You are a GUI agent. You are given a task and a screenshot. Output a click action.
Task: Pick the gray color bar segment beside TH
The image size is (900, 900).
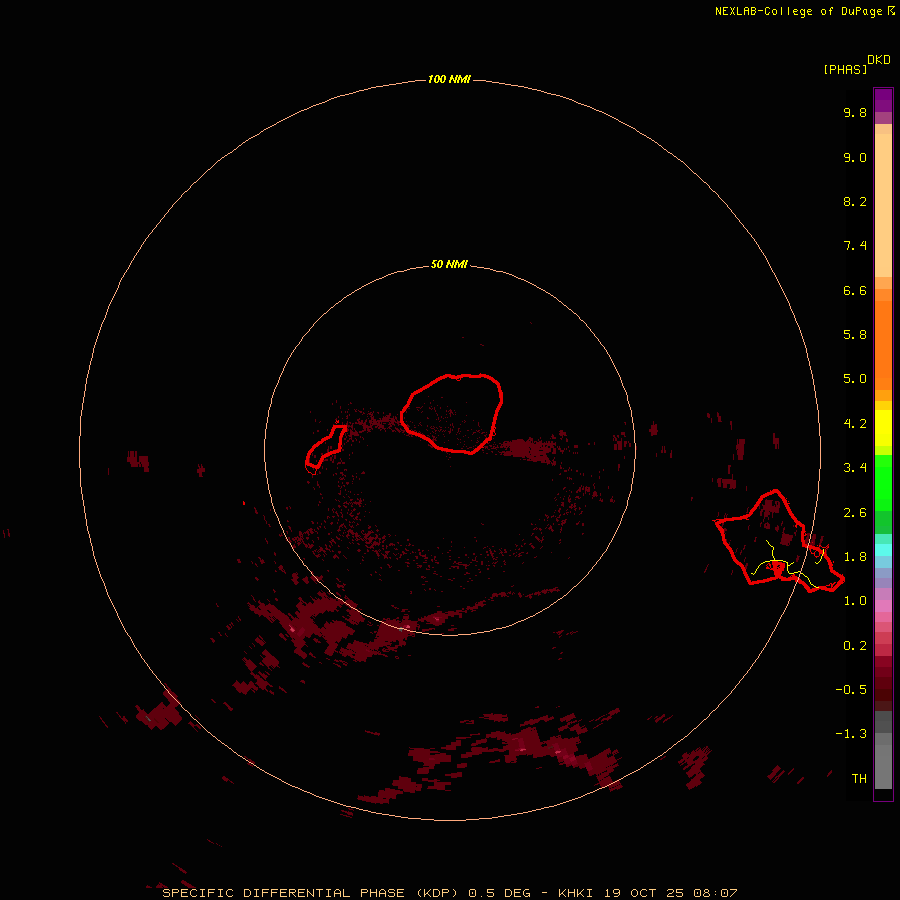[x=883, y=766]
